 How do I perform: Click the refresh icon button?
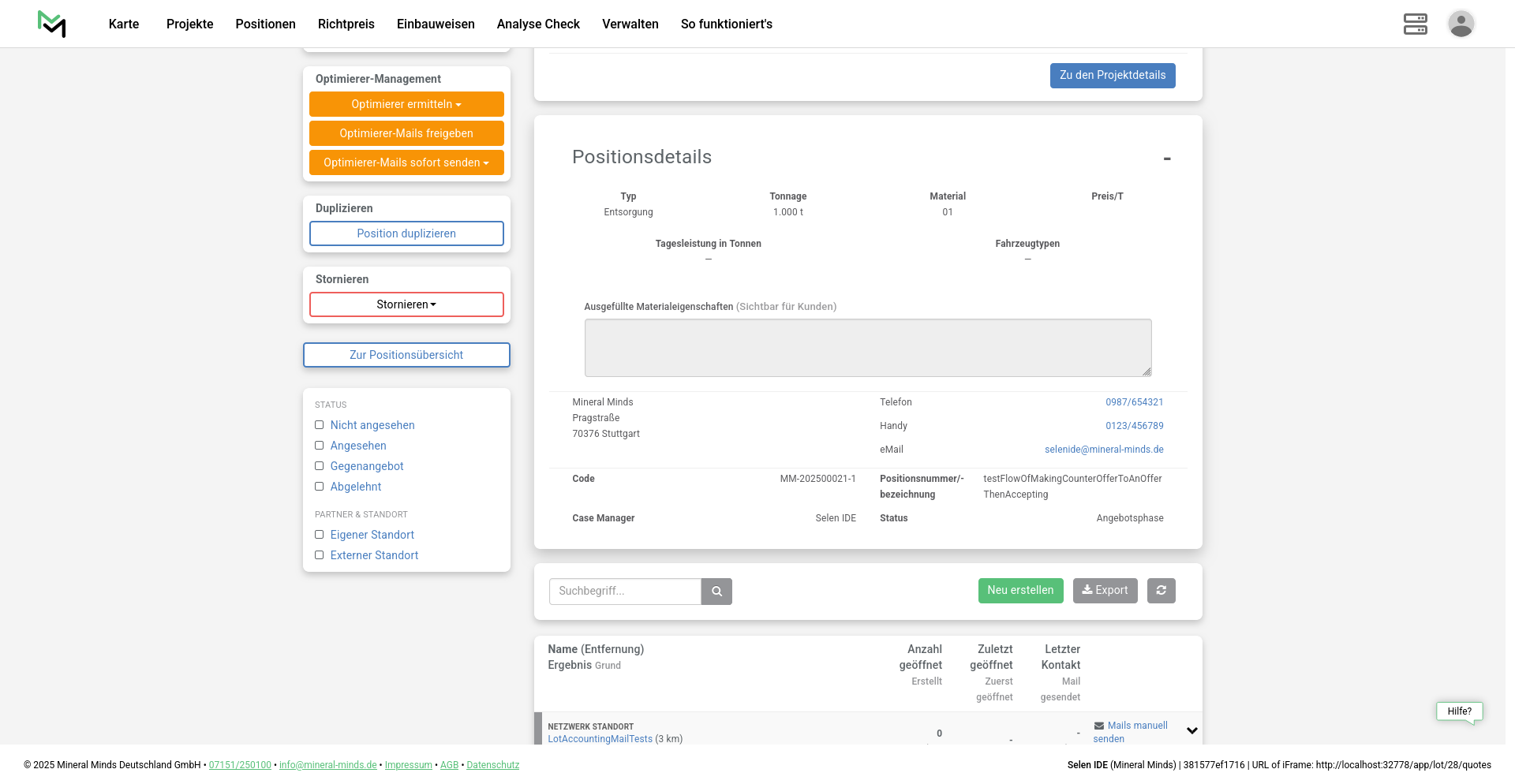pyautogui.click(x=1161, y=591)
